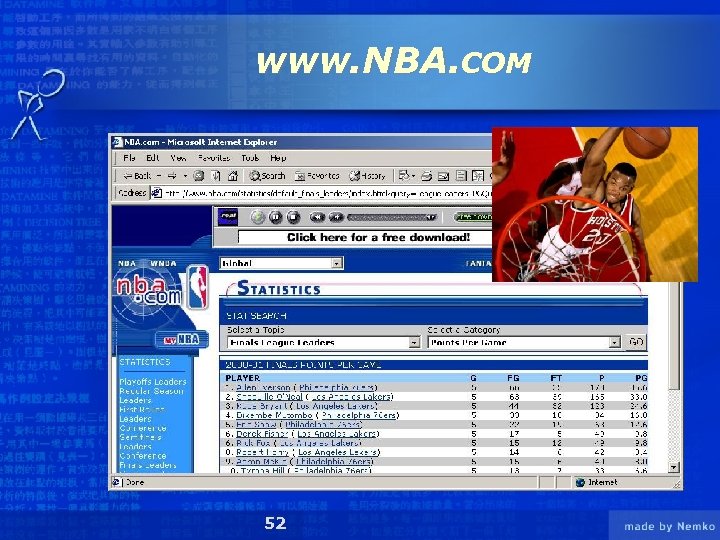
Task: Click the Back arrow in IE toolbar
Action: click(x=137, y=175)
